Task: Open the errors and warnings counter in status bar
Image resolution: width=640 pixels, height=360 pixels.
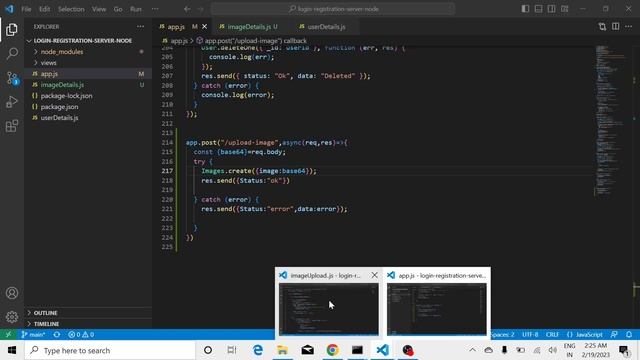Action: click(x=81, y=334)
